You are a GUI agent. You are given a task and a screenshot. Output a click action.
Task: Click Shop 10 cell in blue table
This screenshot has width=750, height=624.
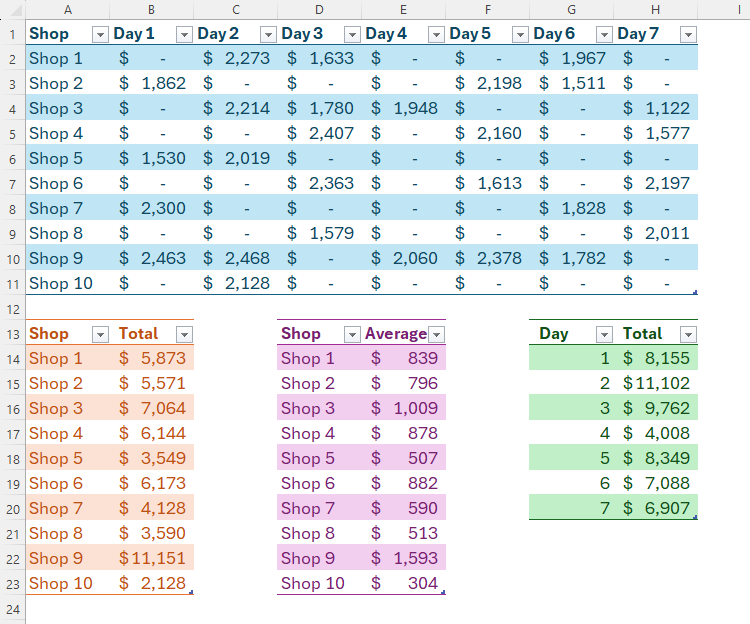click(67, 283)
